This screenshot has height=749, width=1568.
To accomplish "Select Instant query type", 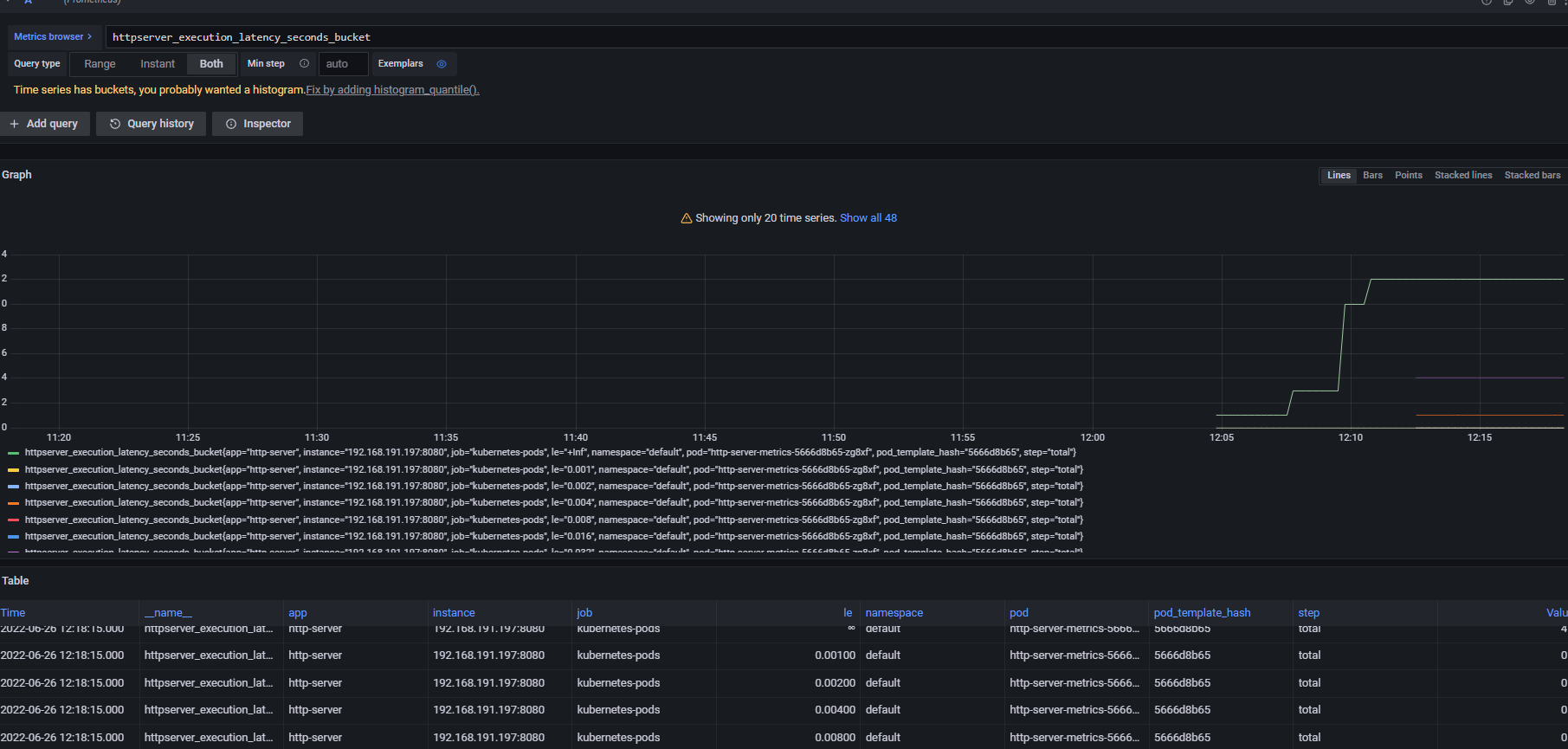I will pos(158,64).
